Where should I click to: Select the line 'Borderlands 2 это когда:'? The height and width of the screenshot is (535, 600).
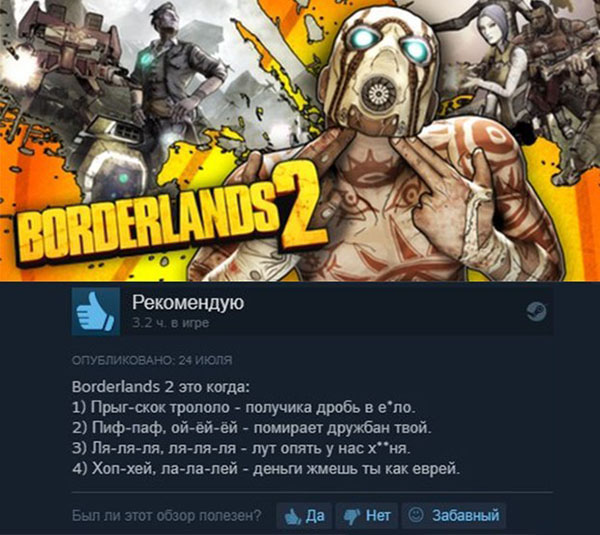pyautogui.click(x=161, y=387)
